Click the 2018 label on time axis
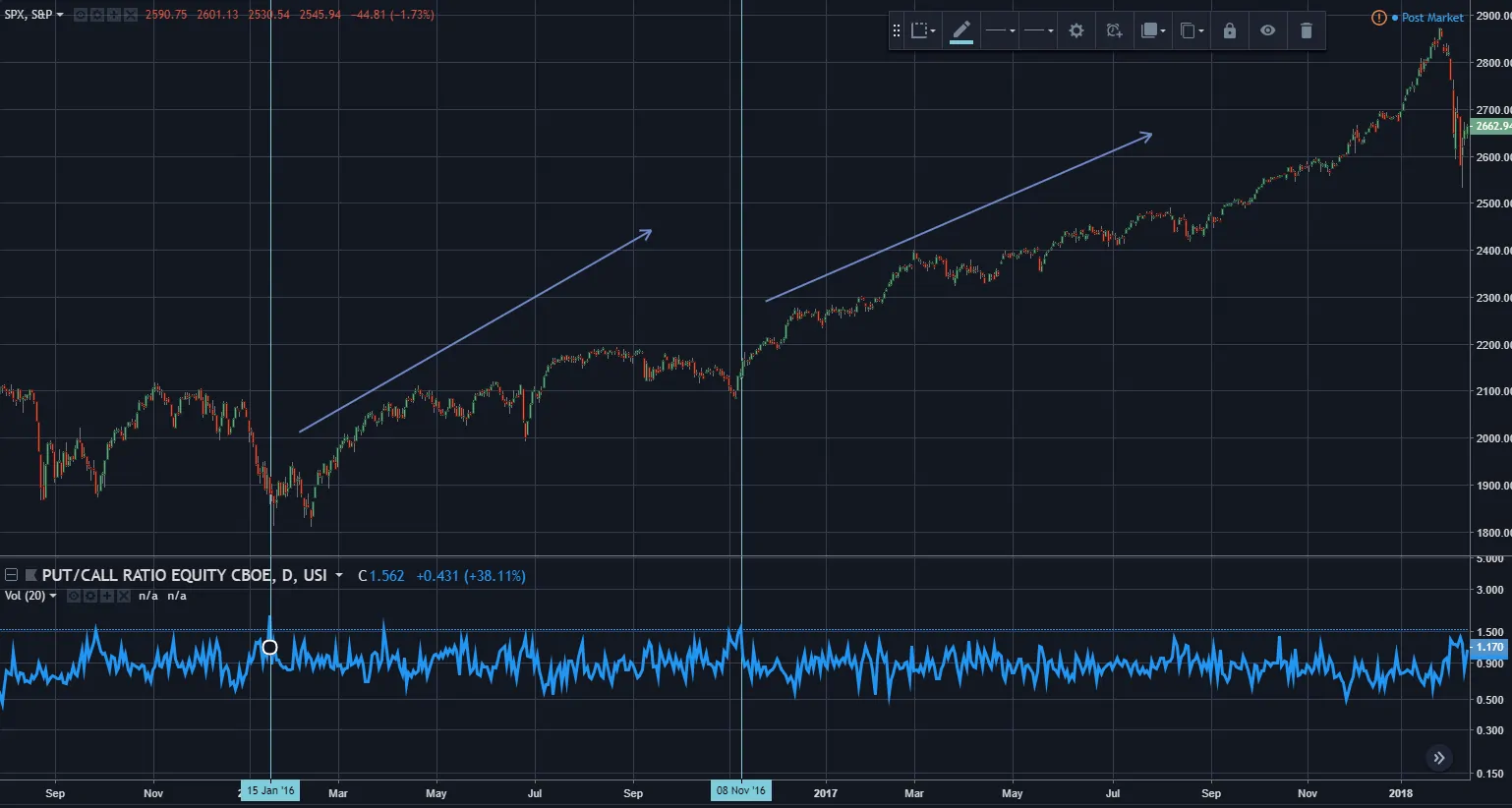This screenshot has width=1512, height=808. 1401,793
